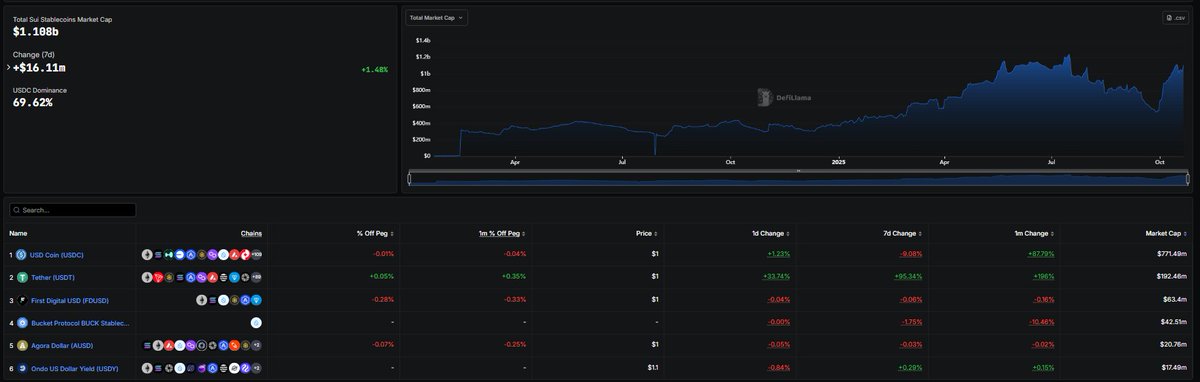Viewport: 1200px width, 382px height.
Task: Click the Tether logo icon
Action: 21,277
